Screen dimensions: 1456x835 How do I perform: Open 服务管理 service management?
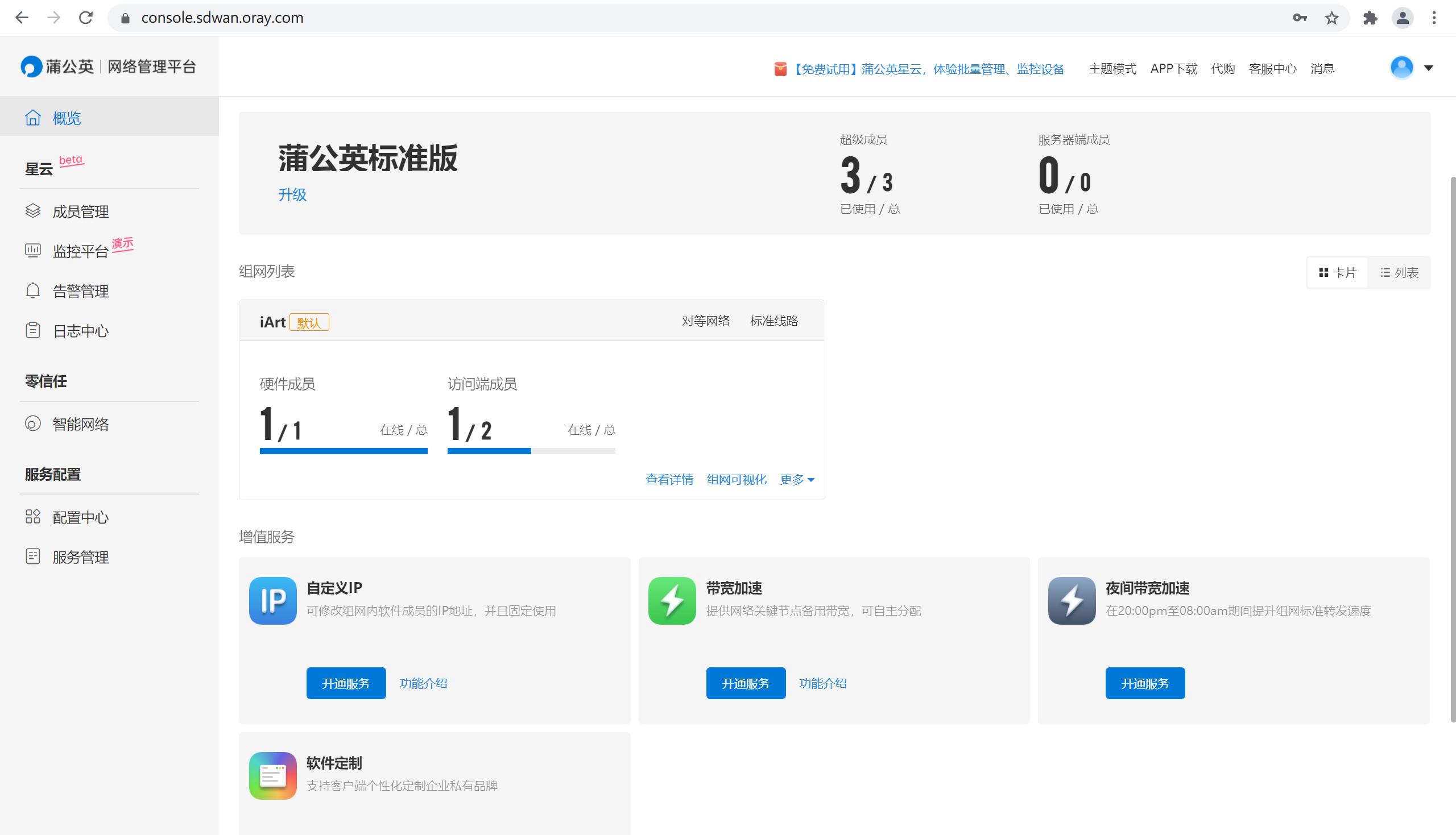(x=80, y=557)
